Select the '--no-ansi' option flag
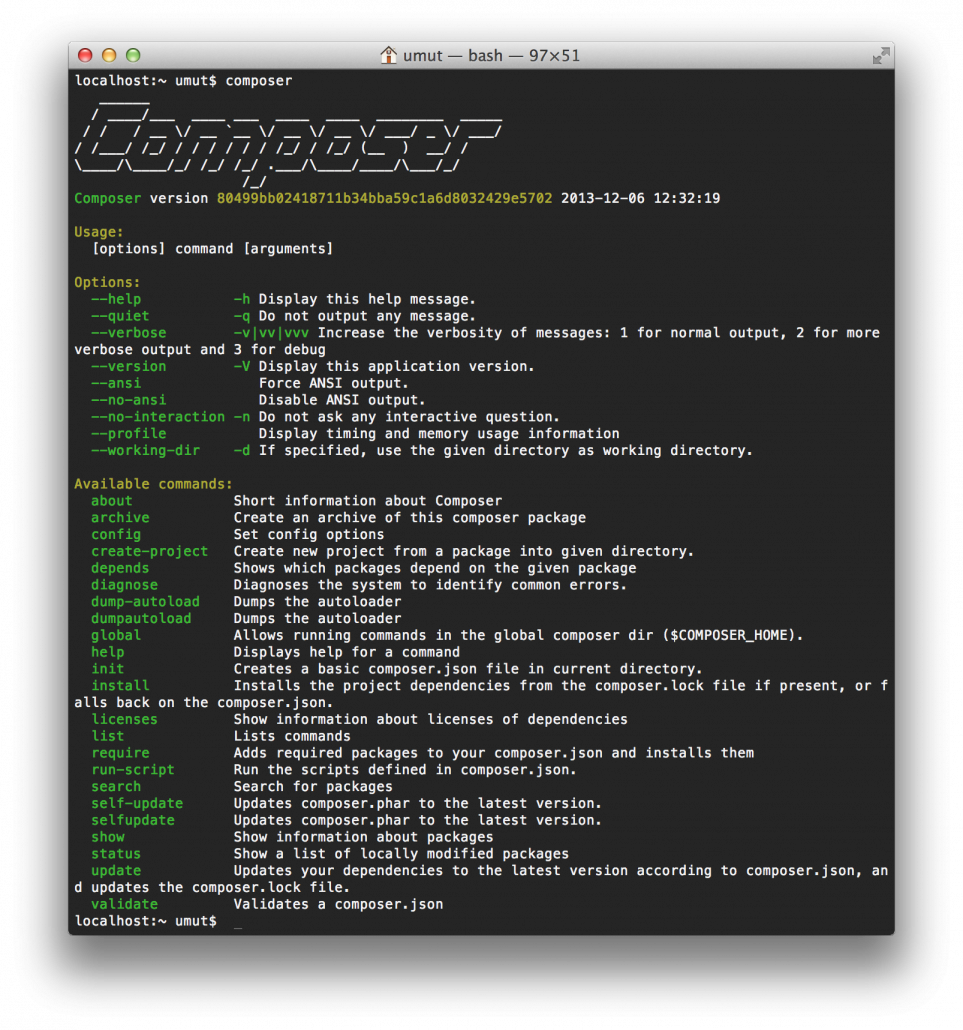 click(x=129, y=400)
